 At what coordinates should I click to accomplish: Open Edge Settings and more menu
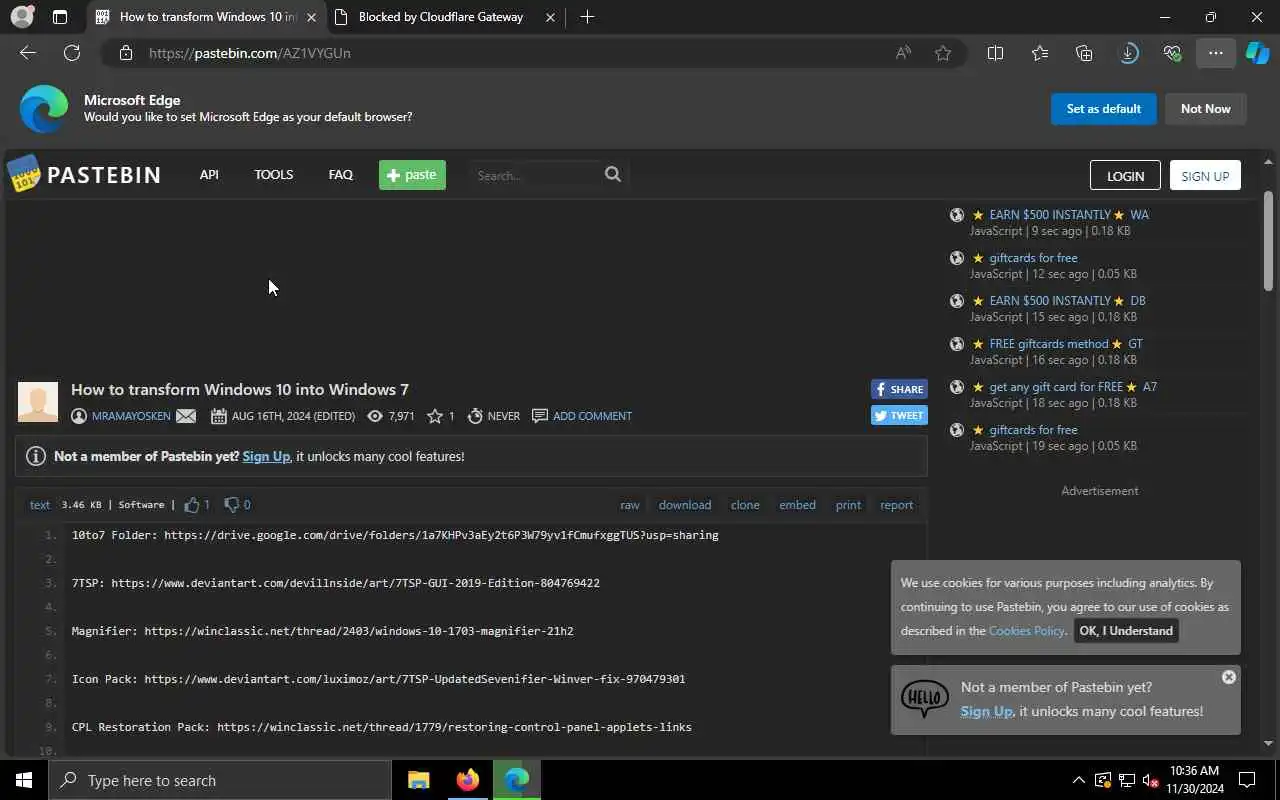click(1216, 53)
